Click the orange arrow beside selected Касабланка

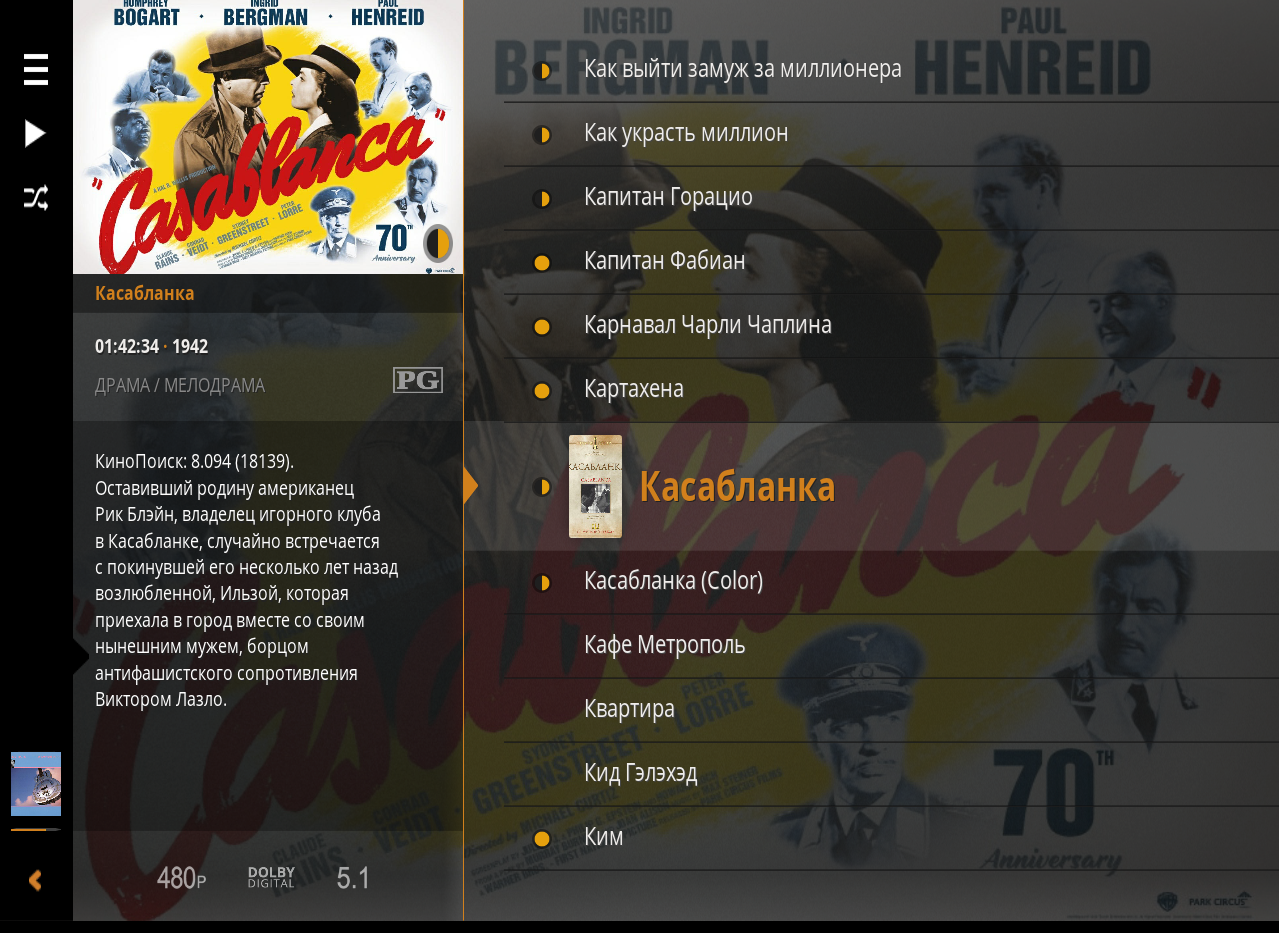471,487
